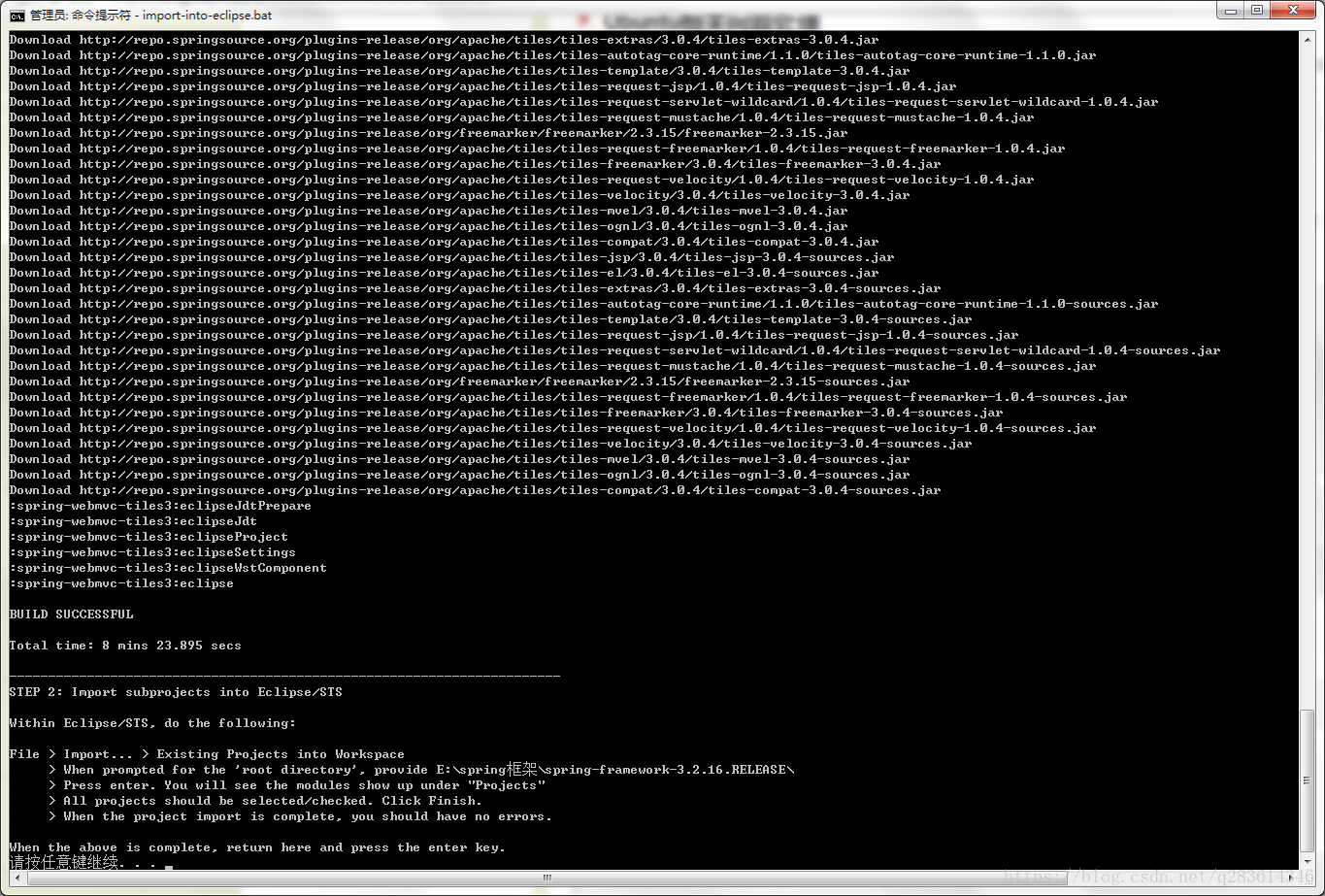Image resolution: width=1325 pixels, height=896 pixels.
Task: Click the Total time: 8 mins 23.895 secs line
Action: (x=125, y=646)
